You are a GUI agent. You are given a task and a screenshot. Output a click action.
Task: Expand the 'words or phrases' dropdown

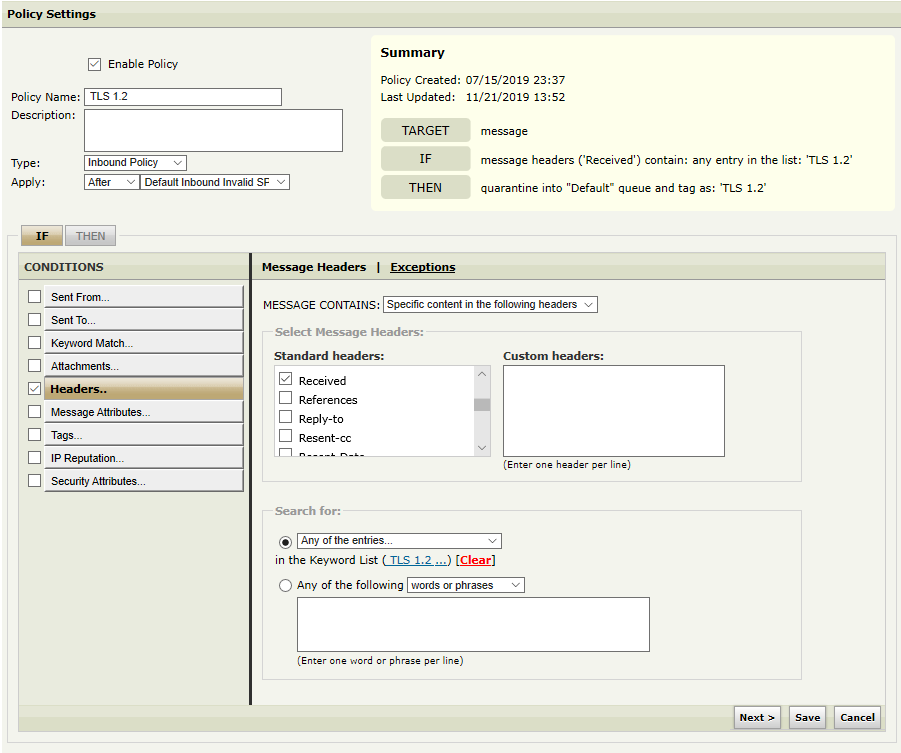465,585
